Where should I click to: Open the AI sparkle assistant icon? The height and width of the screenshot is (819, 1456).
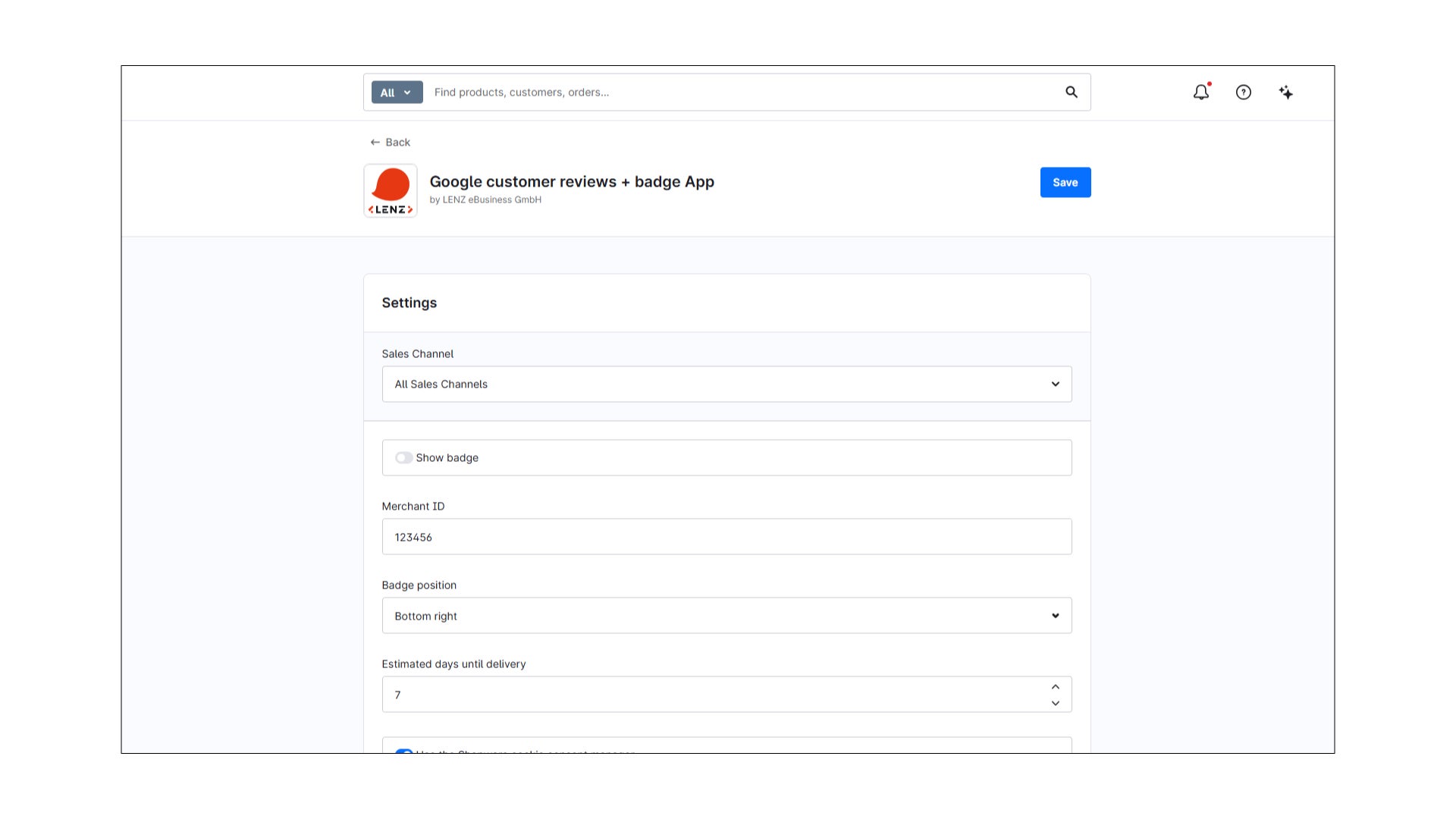[x=1285, y=92]
